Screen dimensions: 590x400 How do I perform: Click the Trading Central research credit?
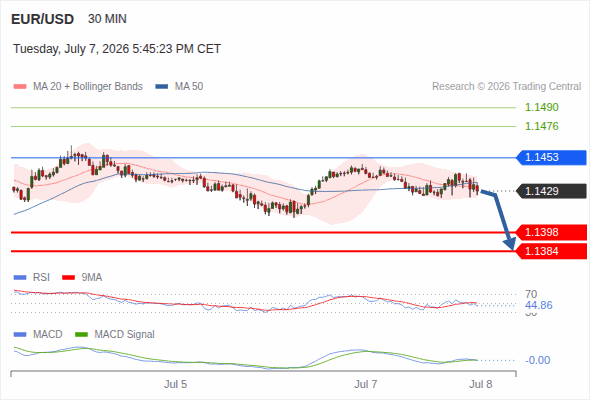tap(506, 87)
